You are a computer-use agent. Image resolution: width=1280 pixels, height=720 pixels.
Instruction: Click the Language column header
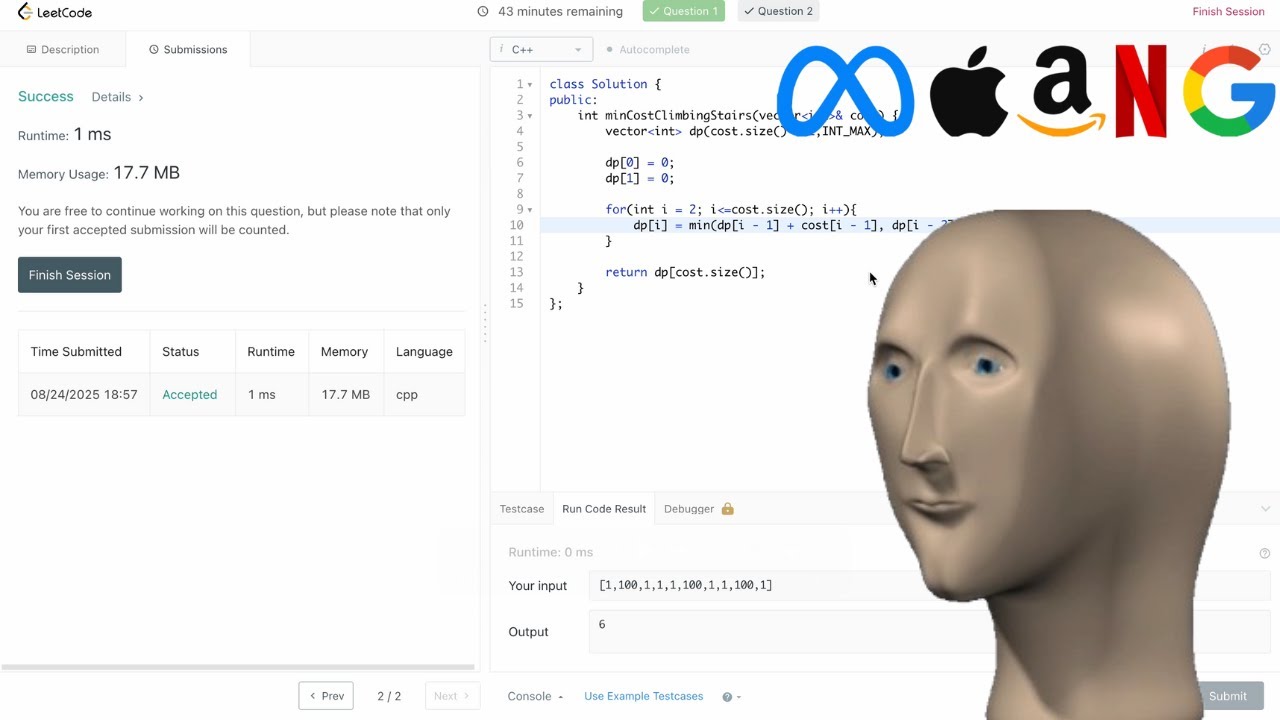point(424,352)
